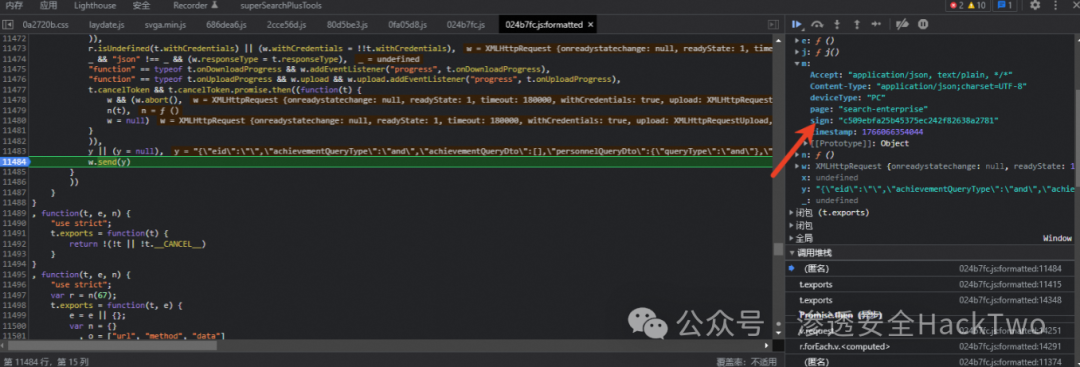Expand the 闭包 (t.exports) scope
The width and height of the screenshot is (1080, 367).
(x=791, y=213)
